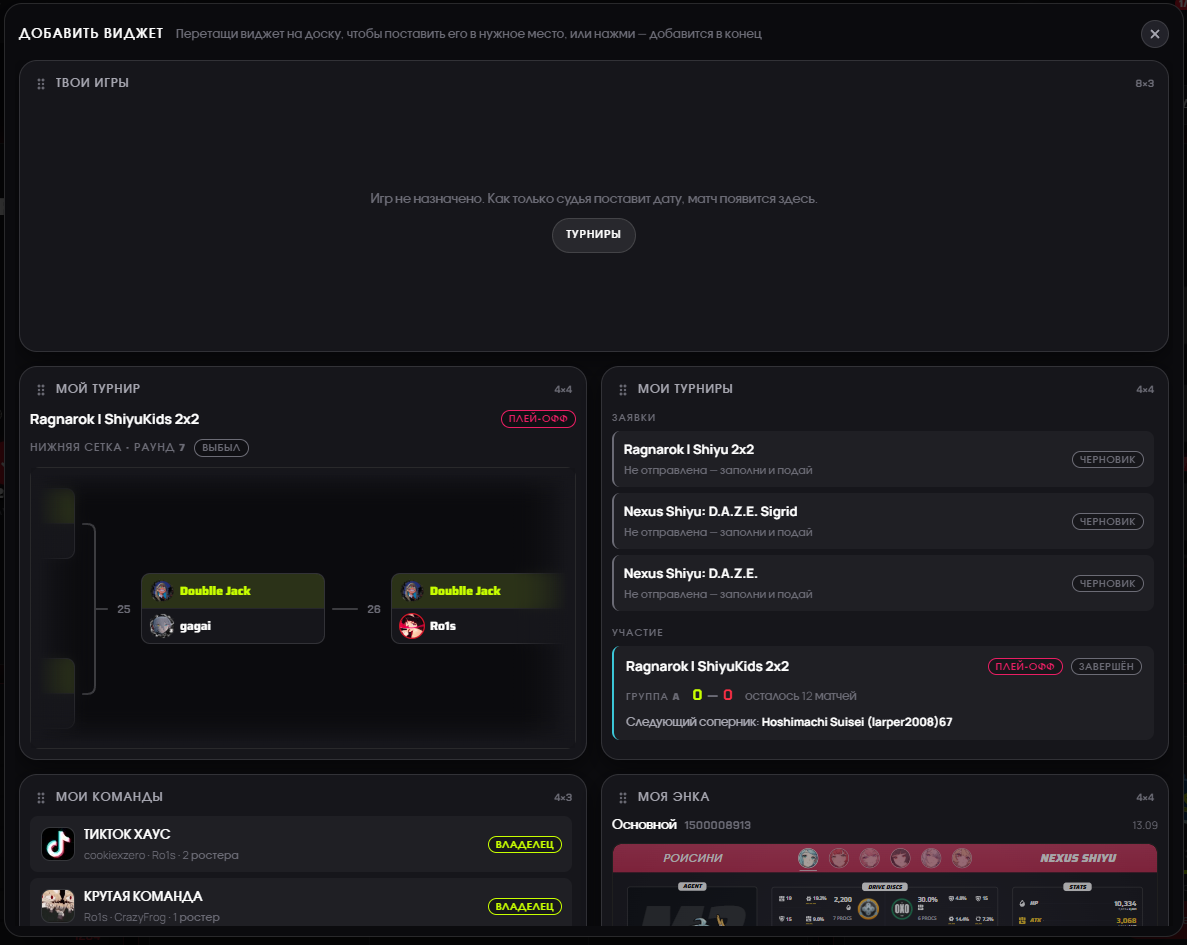Open the ТУРНИРЫ button
This screenshot has width=1187, height=945.
point(594,235)
